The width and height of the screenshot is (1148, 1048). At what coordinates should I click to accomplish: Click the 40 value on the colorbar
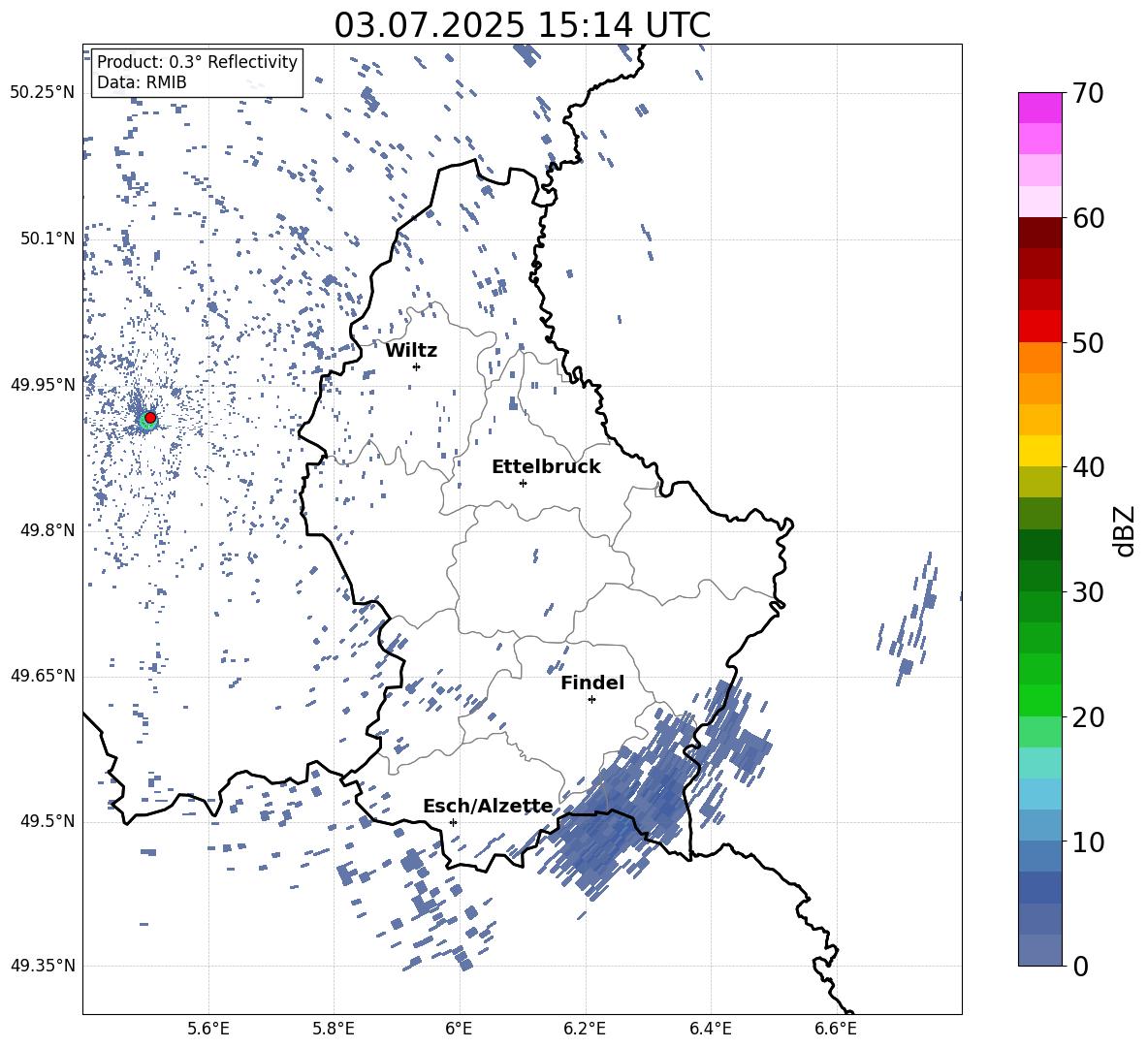tap(1087, 467)
